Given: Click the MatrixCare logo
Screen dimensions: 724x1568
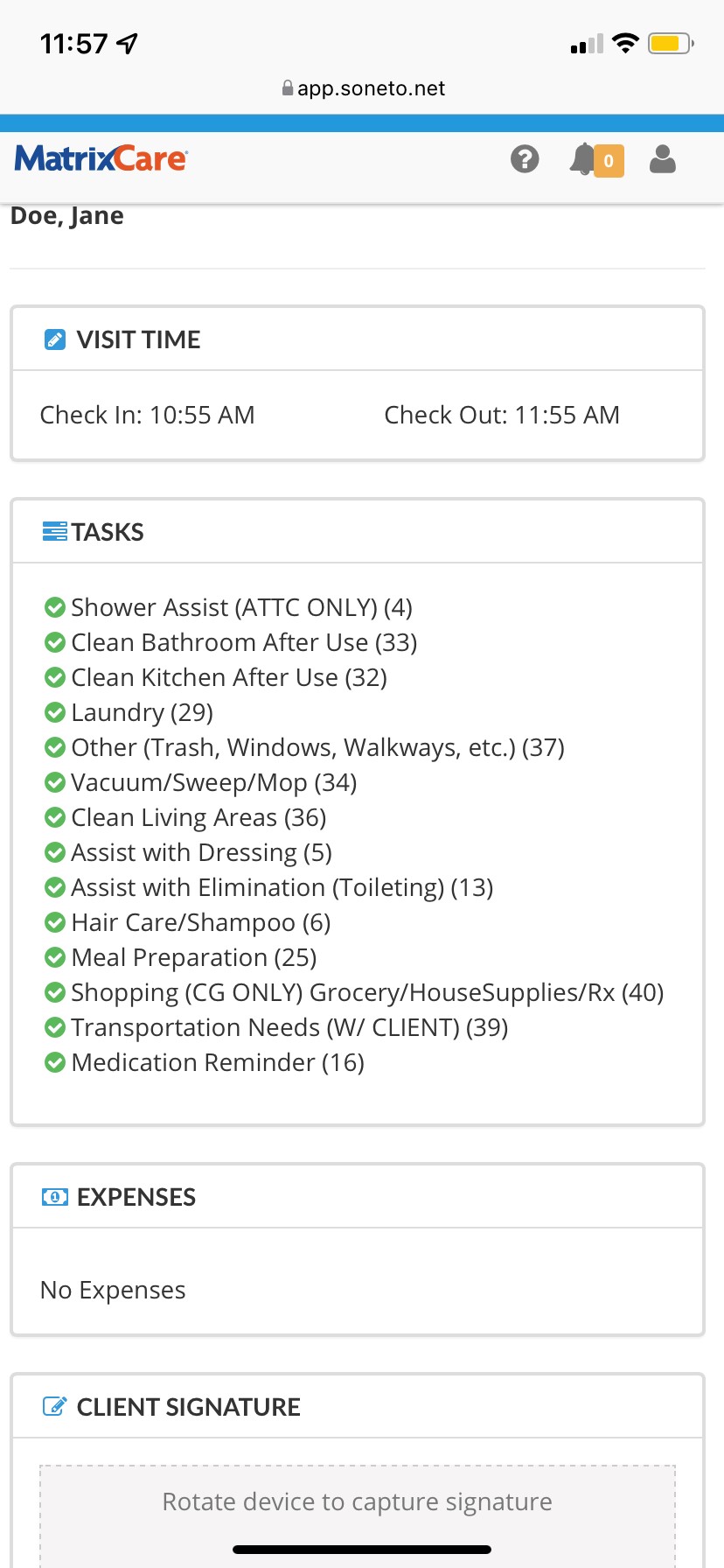Looking at the screenshot, I should point(101,158).
